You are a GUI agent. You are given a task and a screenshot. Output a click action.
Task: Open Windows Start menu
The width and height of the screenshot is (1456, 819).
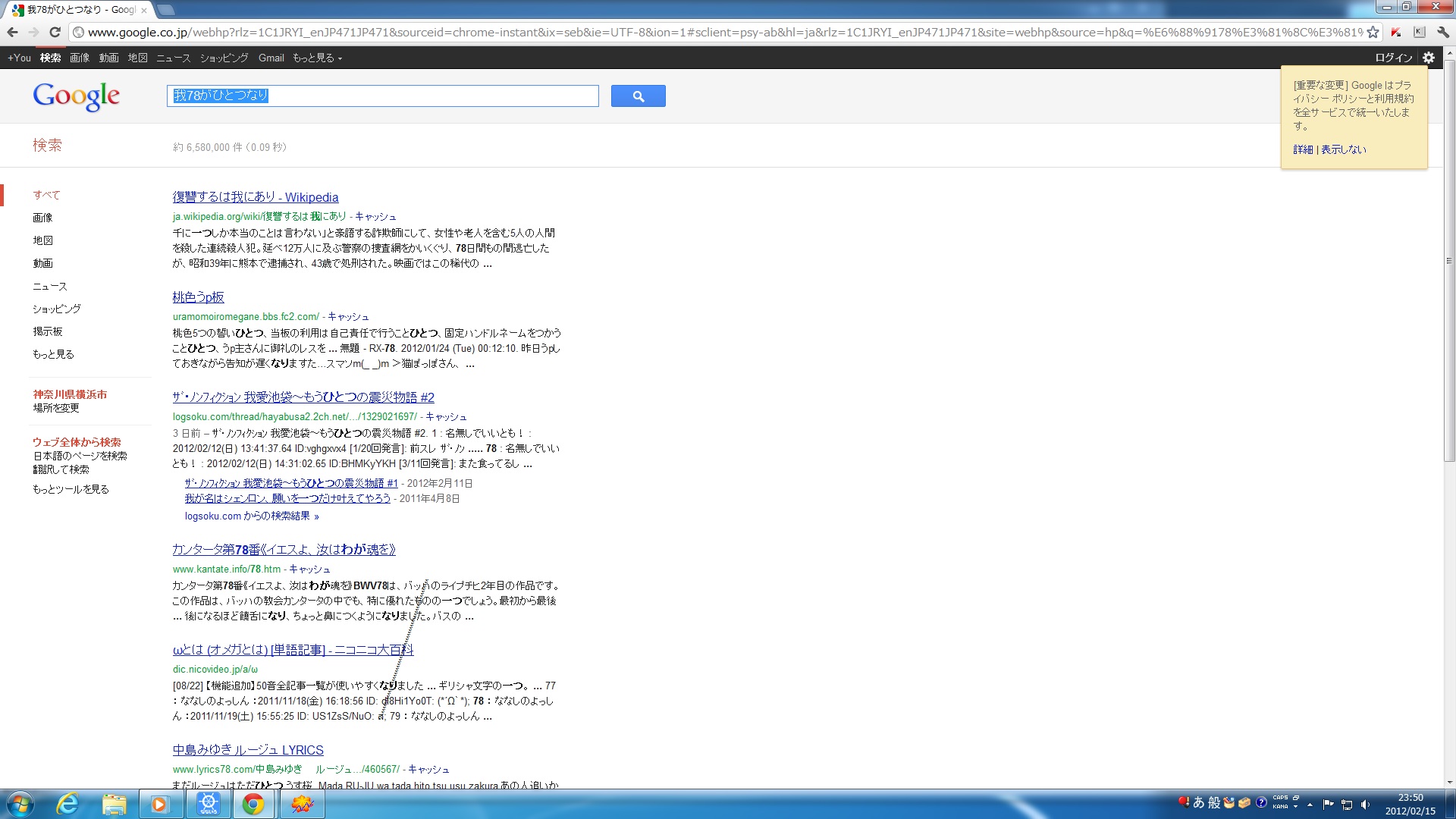20,804
